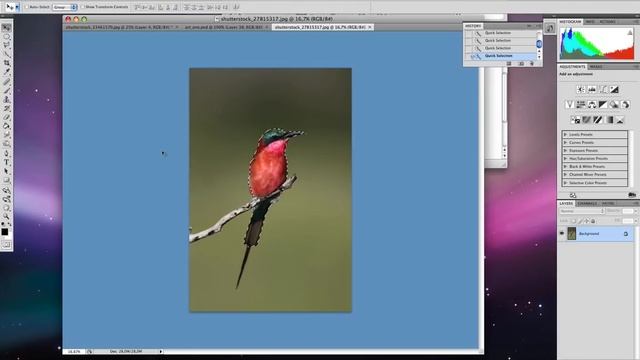
Task: Select the Brush tool
Action: (x=7, y=90)
